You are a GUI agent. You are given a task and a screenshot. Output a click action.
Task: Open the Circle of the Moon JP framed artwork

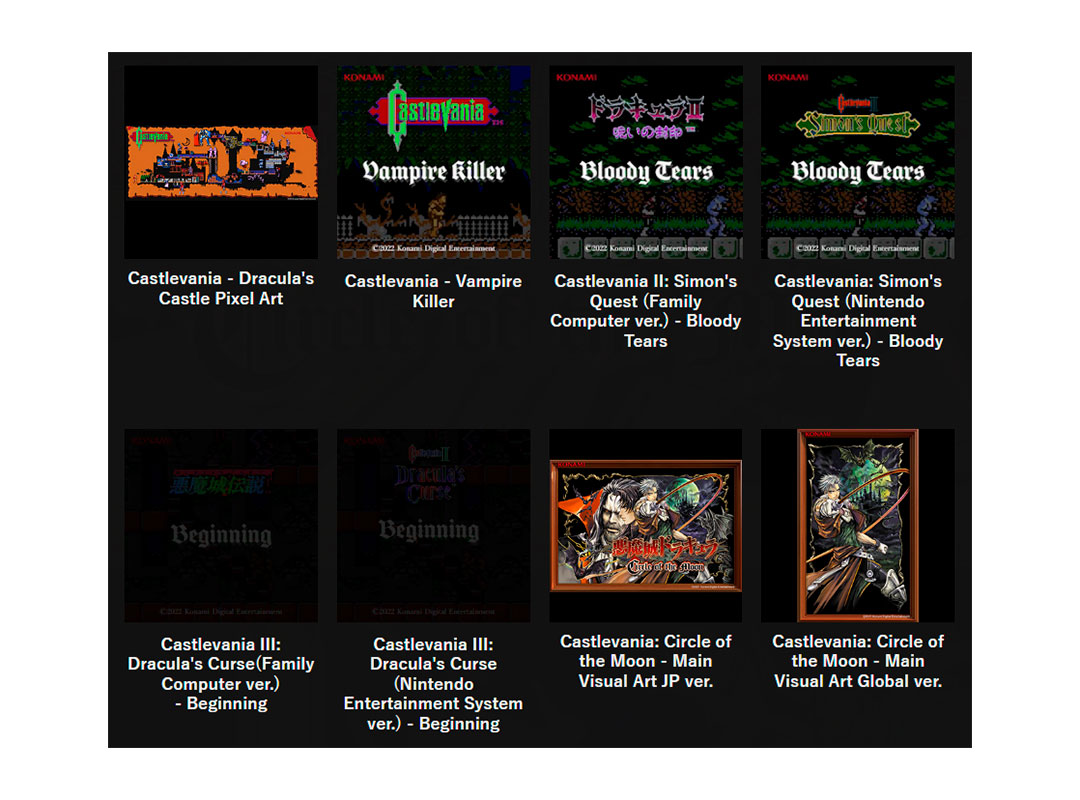[x=645, y=524]
